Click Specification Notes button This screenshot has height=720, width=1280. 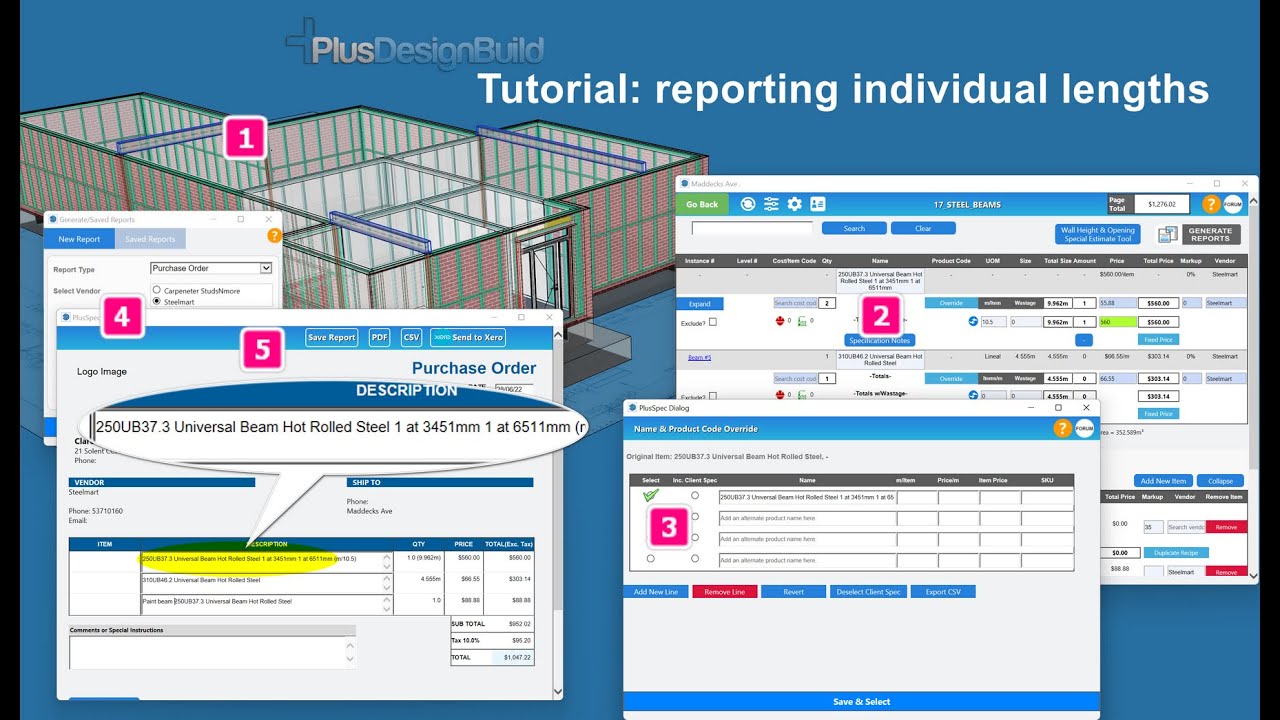tap(880, 341)
